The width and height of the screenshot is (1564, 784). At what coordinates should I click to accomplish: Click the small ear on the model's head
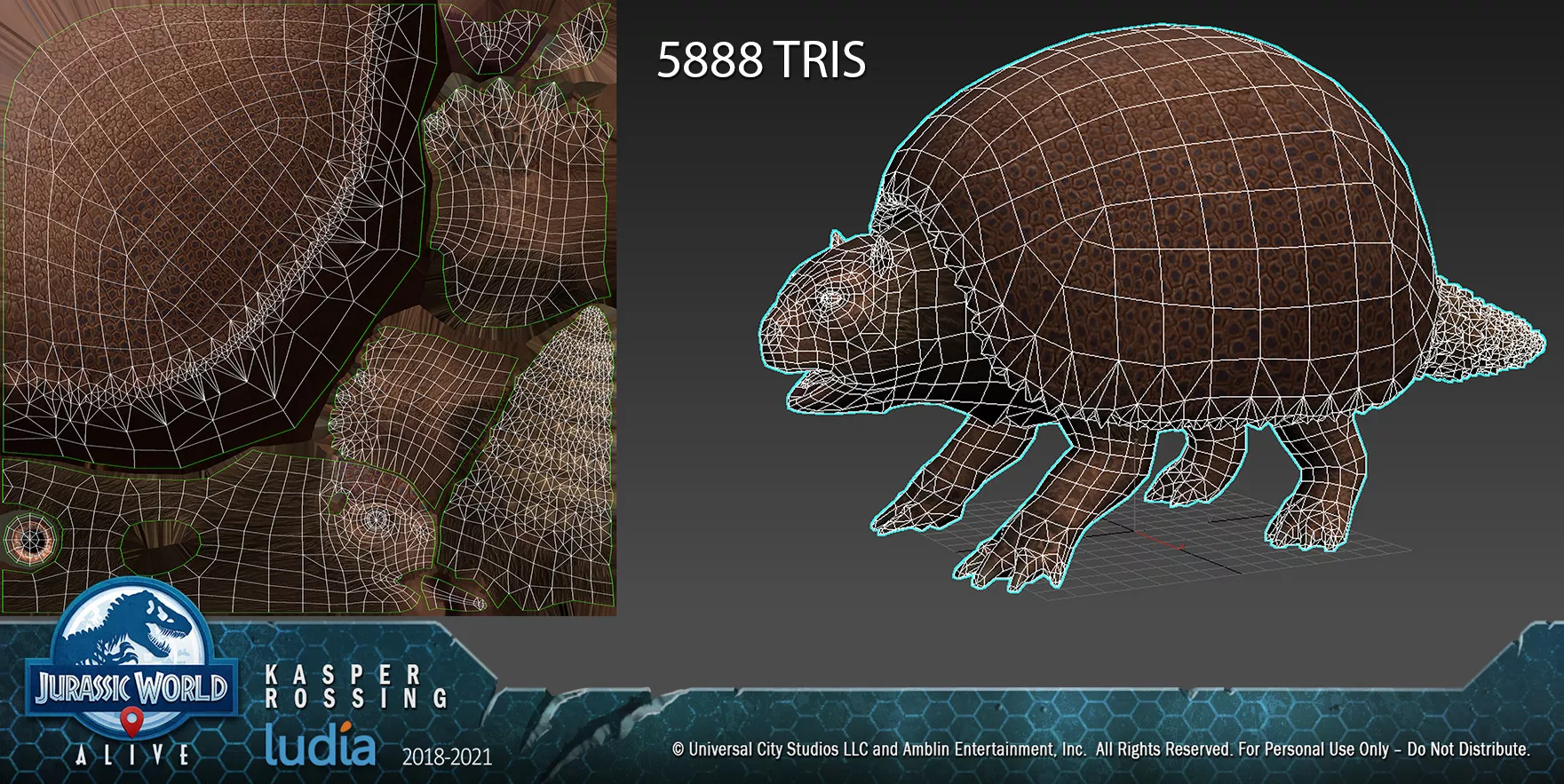836,240
